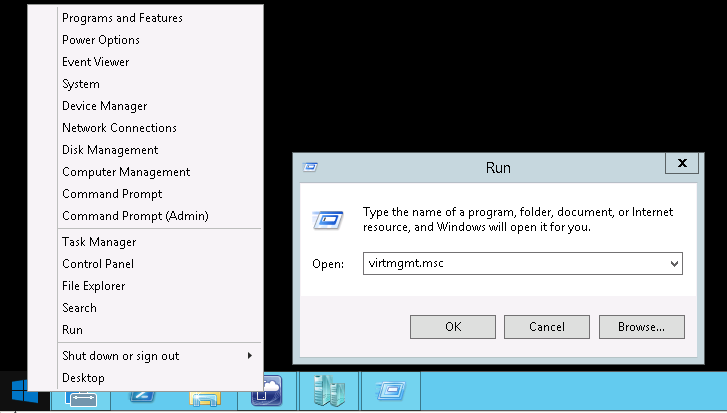Cancel the Run dialog
This screenshot has width=727, height=413.
click(x=547, y=327)
